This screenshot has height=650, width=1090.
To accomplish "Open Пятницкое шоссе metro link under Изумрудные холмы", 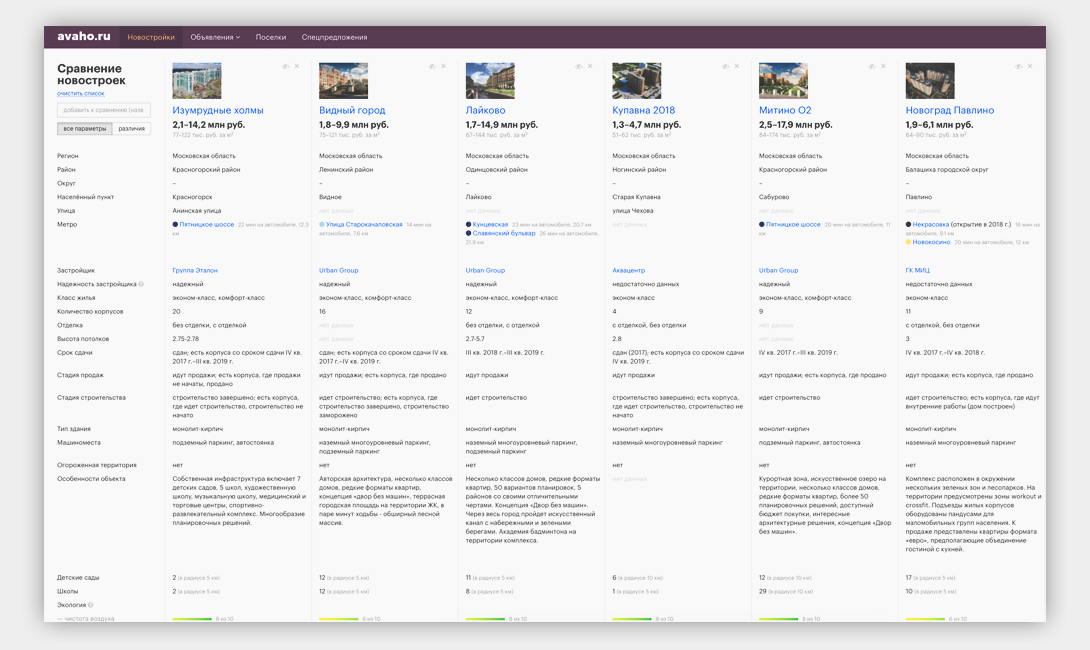I will (x=206, y=225).
